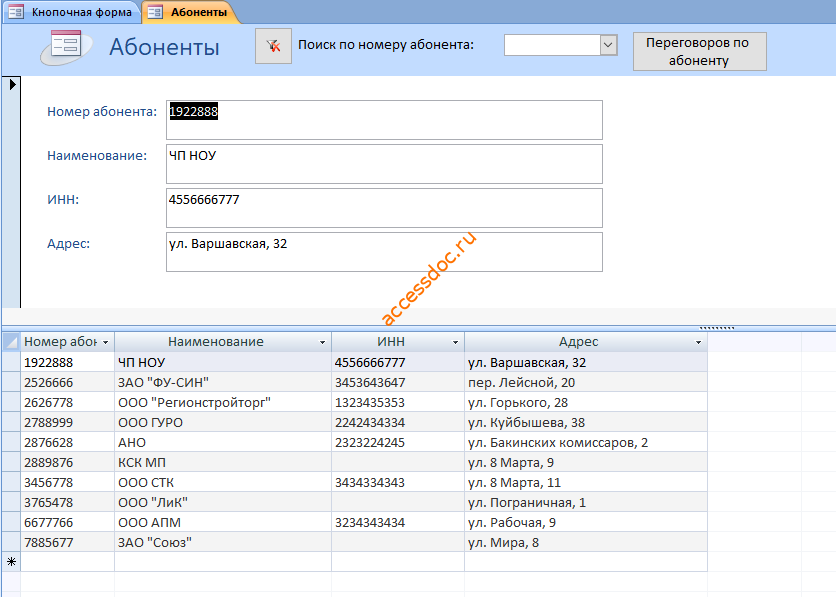Click ИНН value 3453643647

(398, 383)
